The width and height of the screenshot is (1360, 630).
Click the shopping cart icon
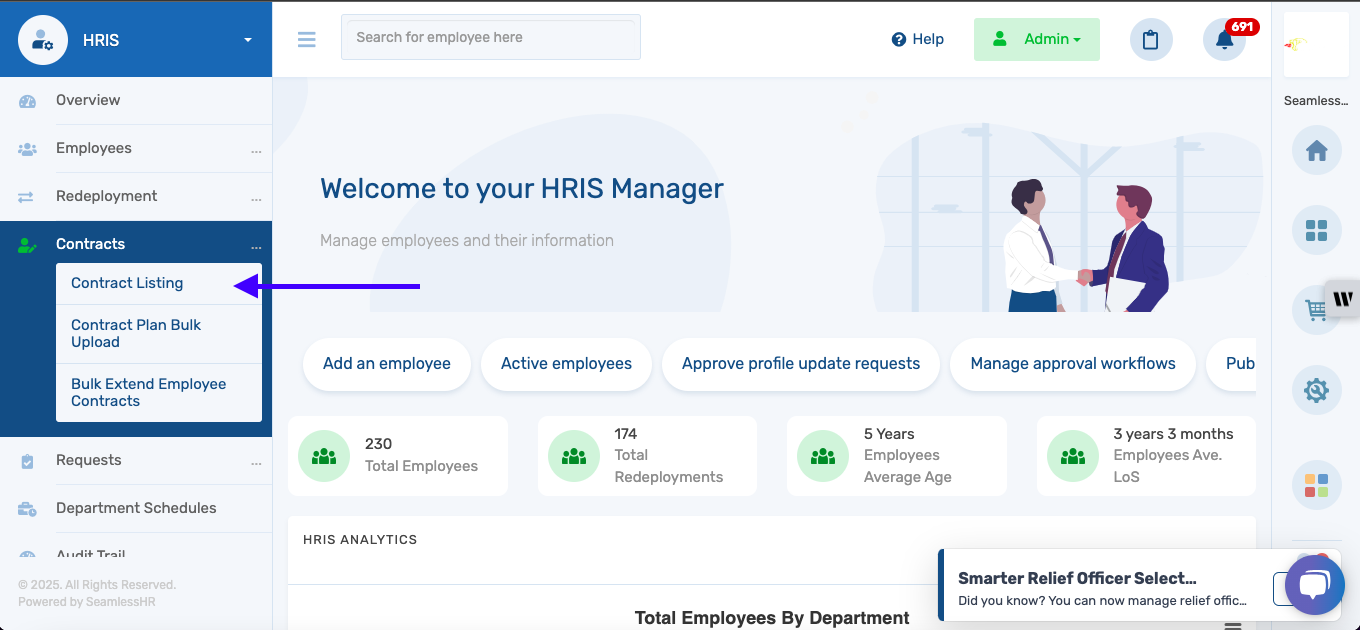point(1312,311)
